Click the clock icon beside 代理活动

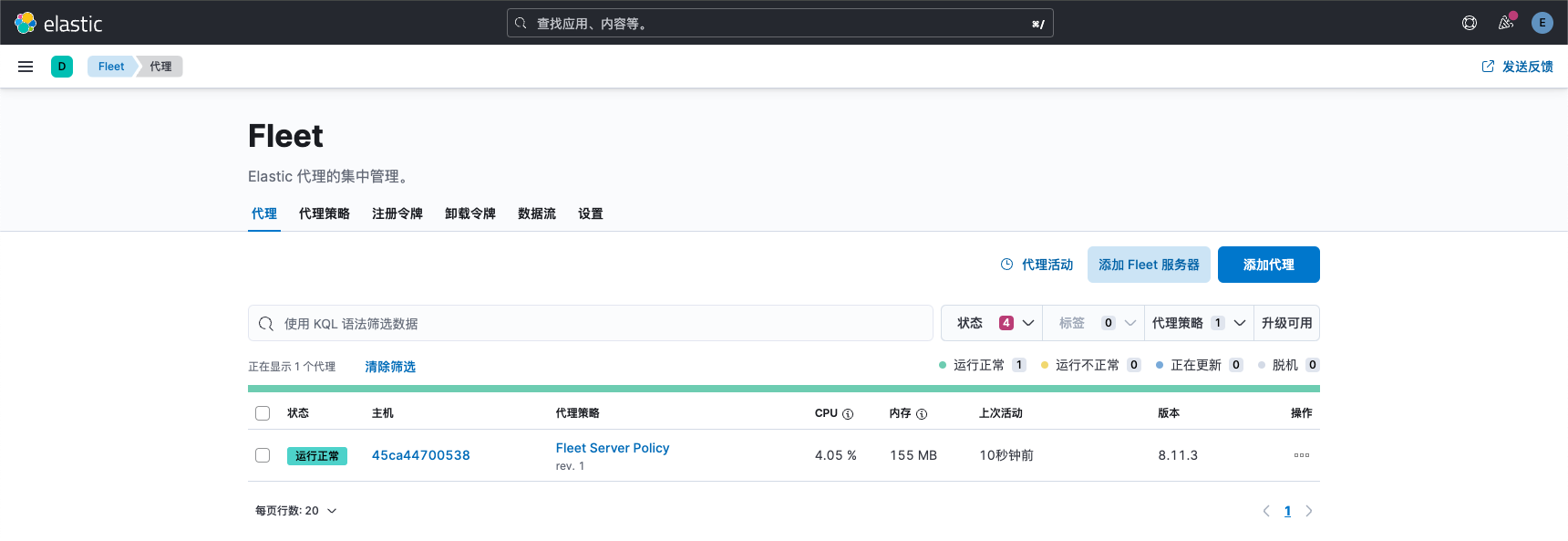tap(1006, 265)
